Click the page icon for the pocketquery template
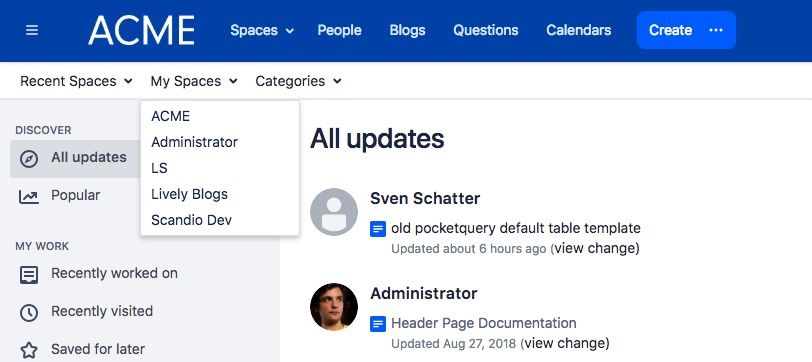 click(x=378, y=228)
